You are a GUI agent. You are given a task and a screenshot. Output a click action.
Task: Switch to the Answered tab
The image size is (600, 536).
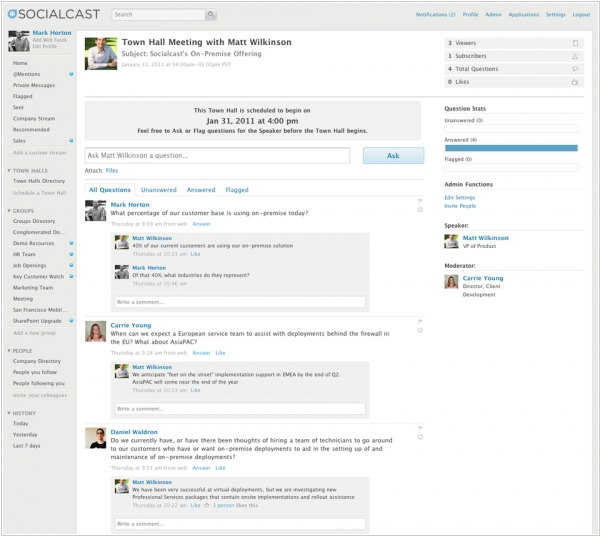pyautogui.click(x=201, y=190)
